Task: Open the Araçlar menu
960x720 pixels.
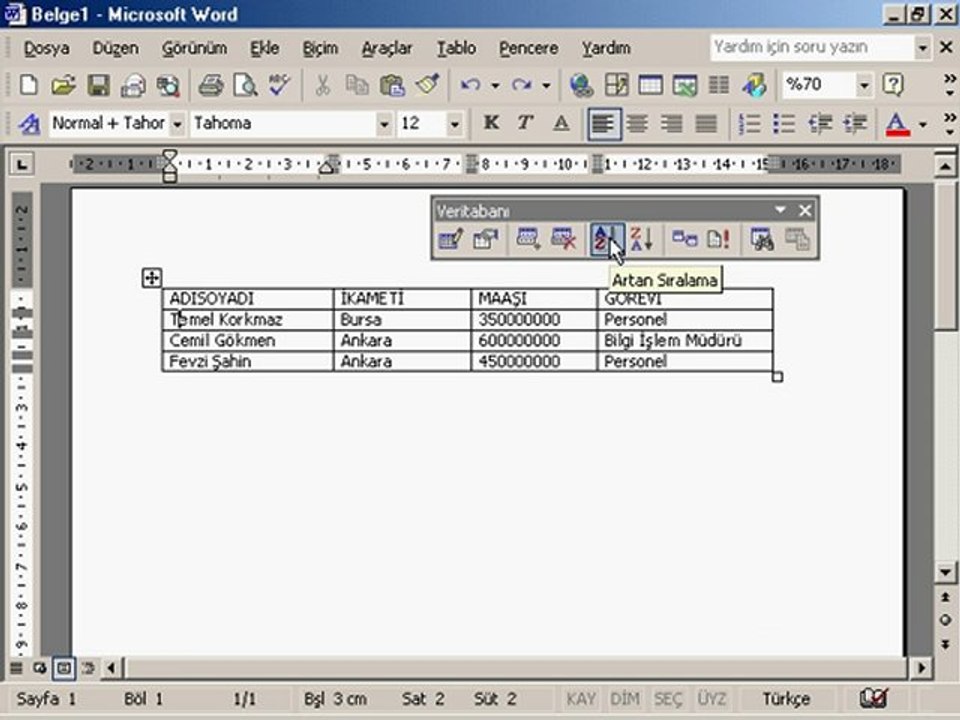Action: (387, 48)
